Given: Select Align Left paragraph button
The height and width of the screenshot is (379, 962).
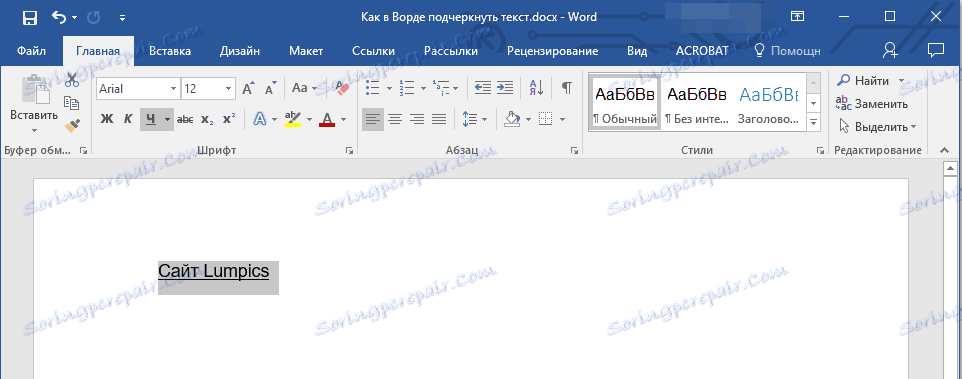Looking at the screenshot, I should tap(372, 120).
